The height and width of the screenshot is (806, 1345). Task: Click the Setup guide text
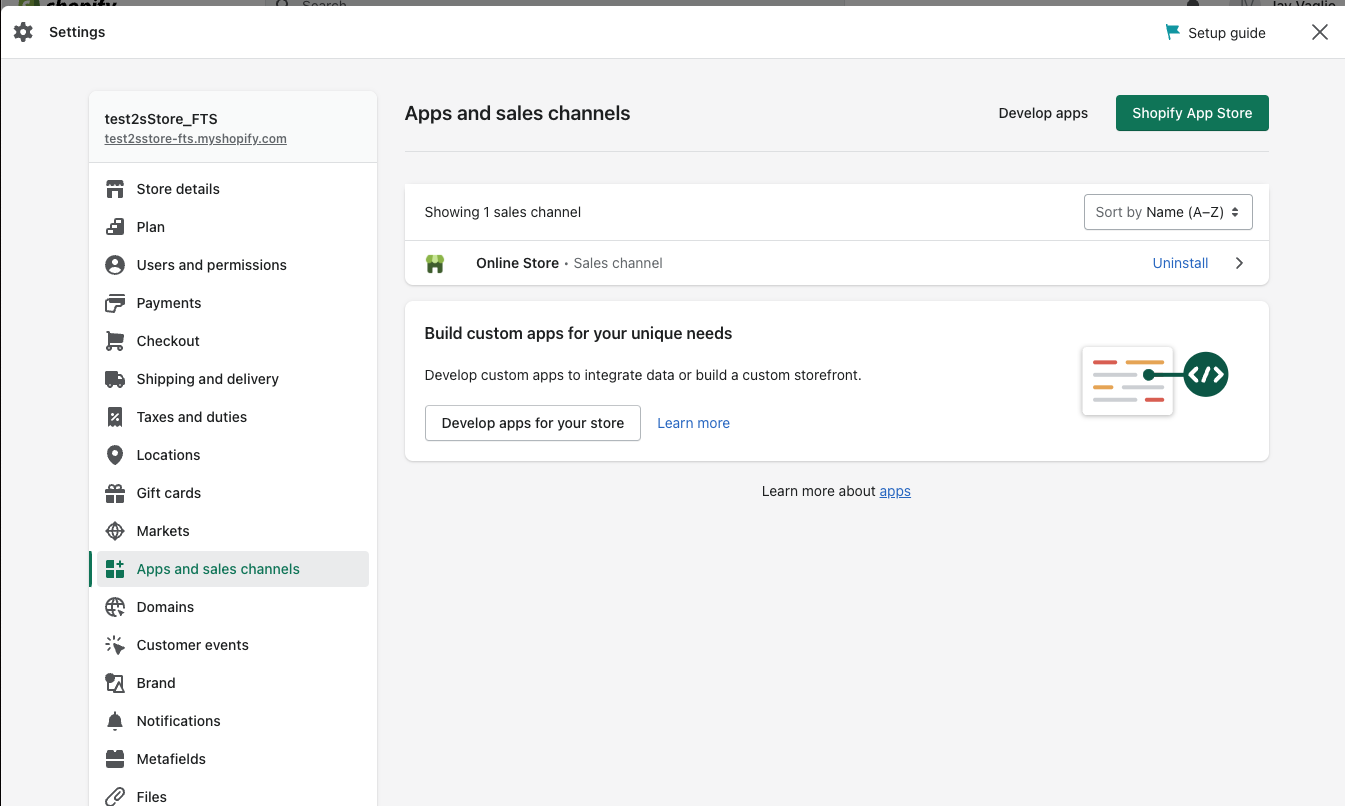(1227, 33)
